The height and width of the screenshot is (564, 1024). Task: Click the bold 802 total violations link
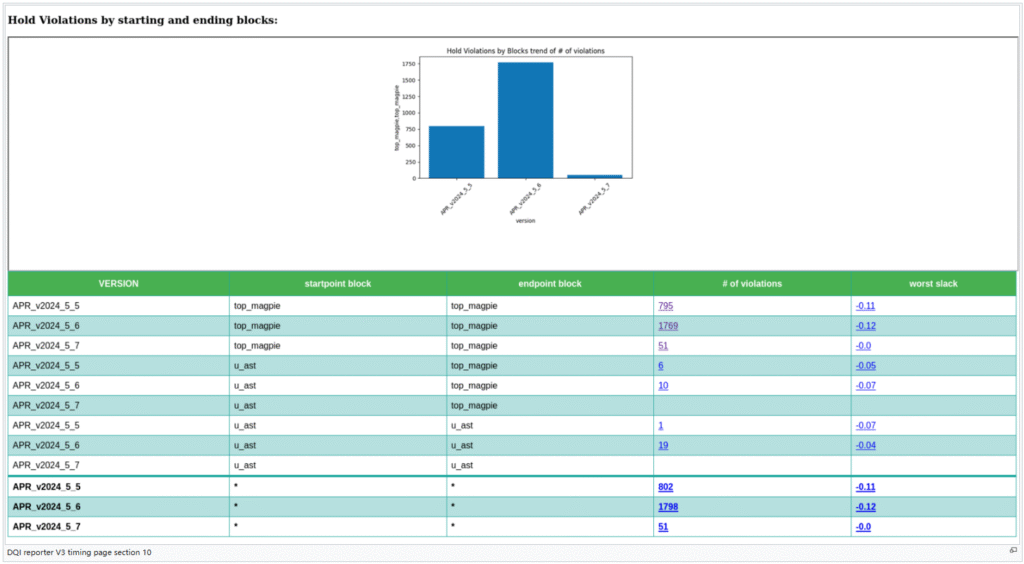tap(665, 487)
